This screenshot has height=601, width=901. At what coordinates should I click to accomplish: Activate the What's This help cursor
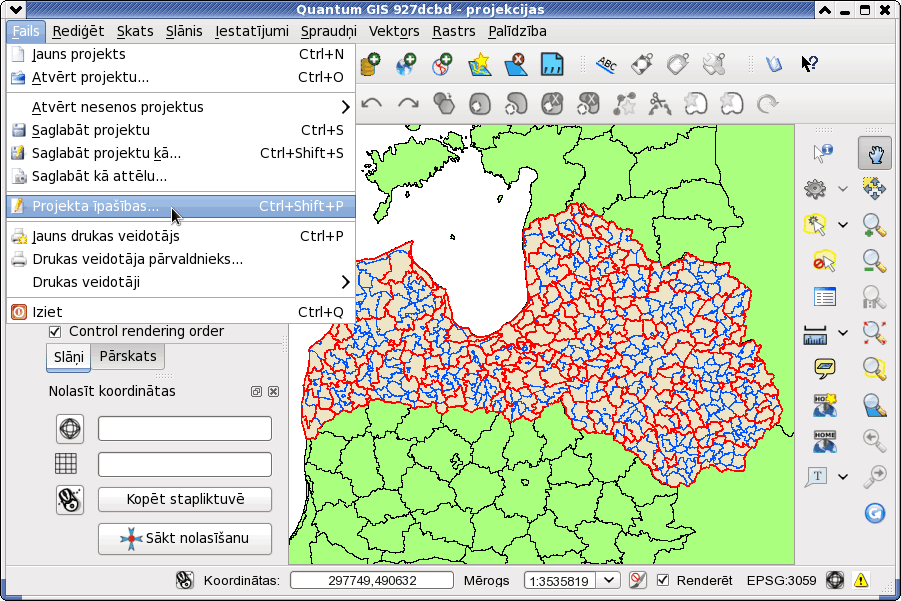809,64
